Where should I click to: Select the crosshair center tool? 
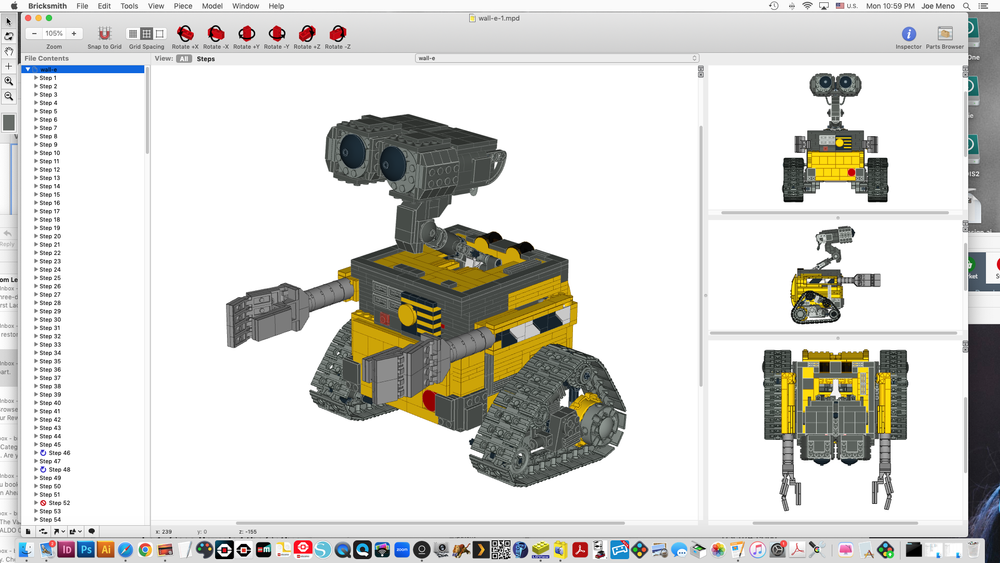tap(8, 66)
